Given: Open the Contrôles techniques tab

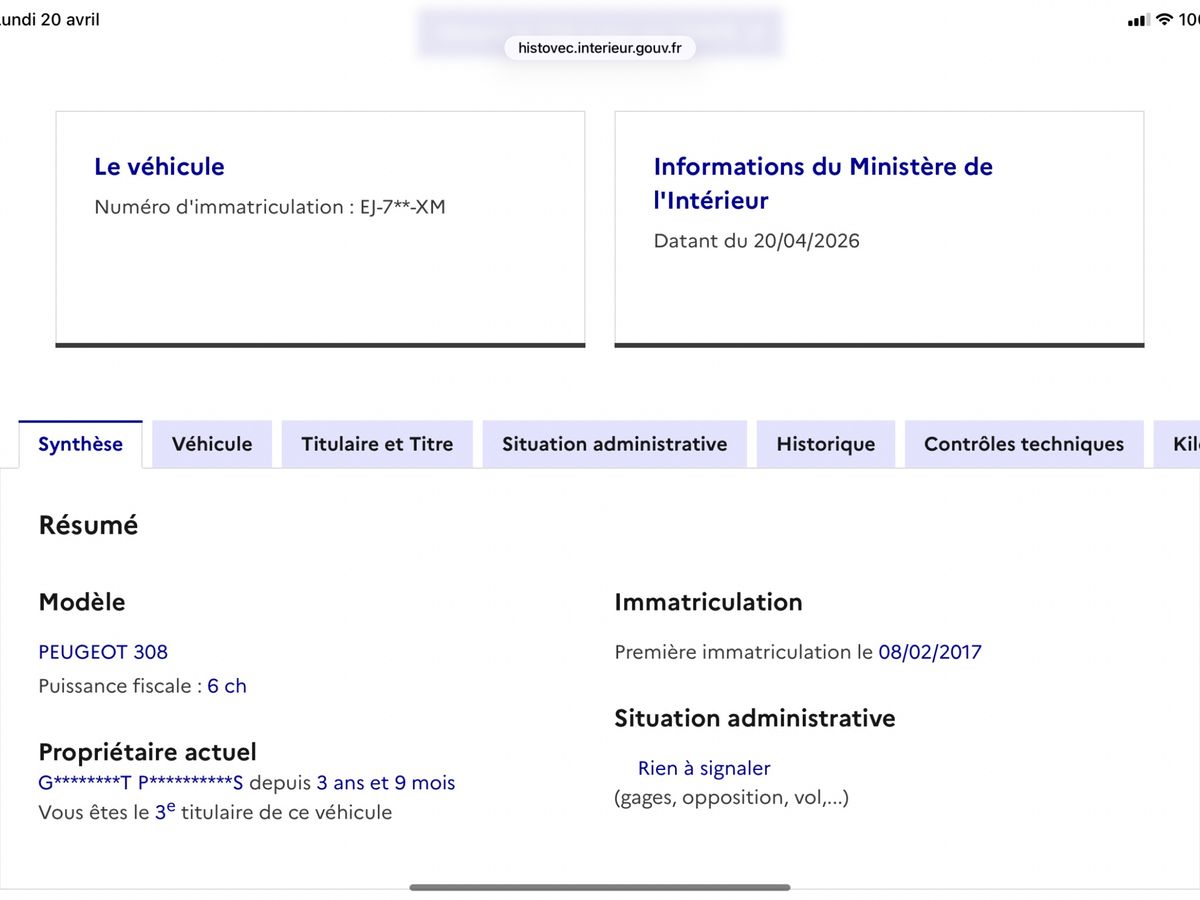Looking at the screenshot, I should point(1024,444).
